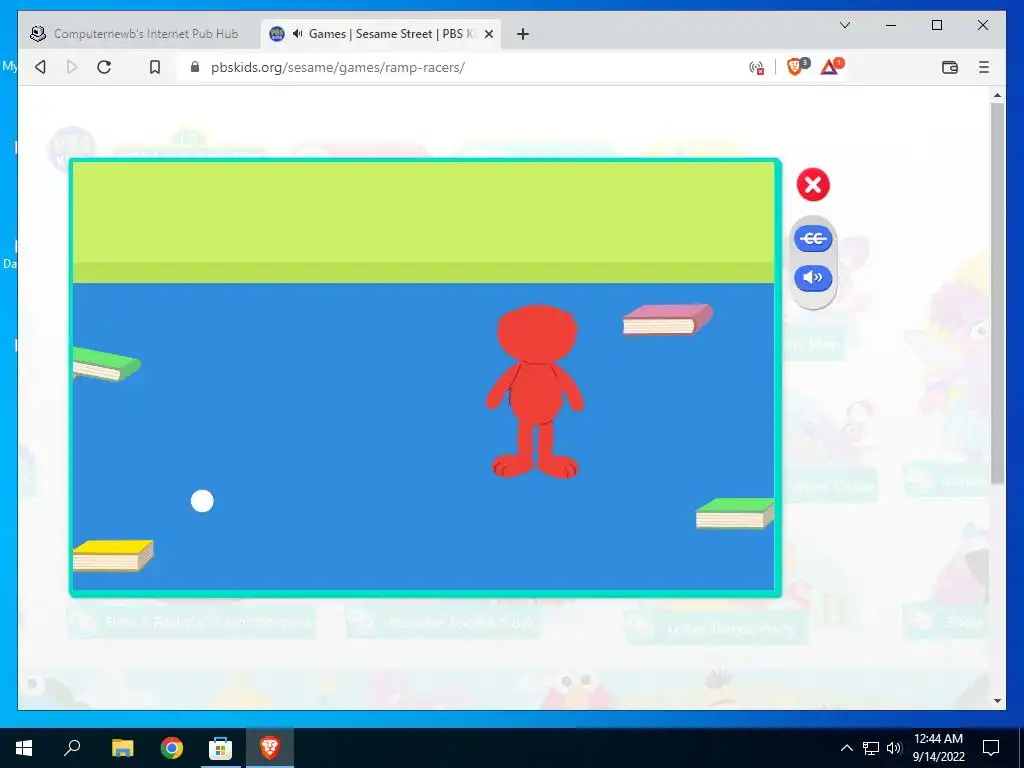Click the page scroll-up arrow

[997, 95]
